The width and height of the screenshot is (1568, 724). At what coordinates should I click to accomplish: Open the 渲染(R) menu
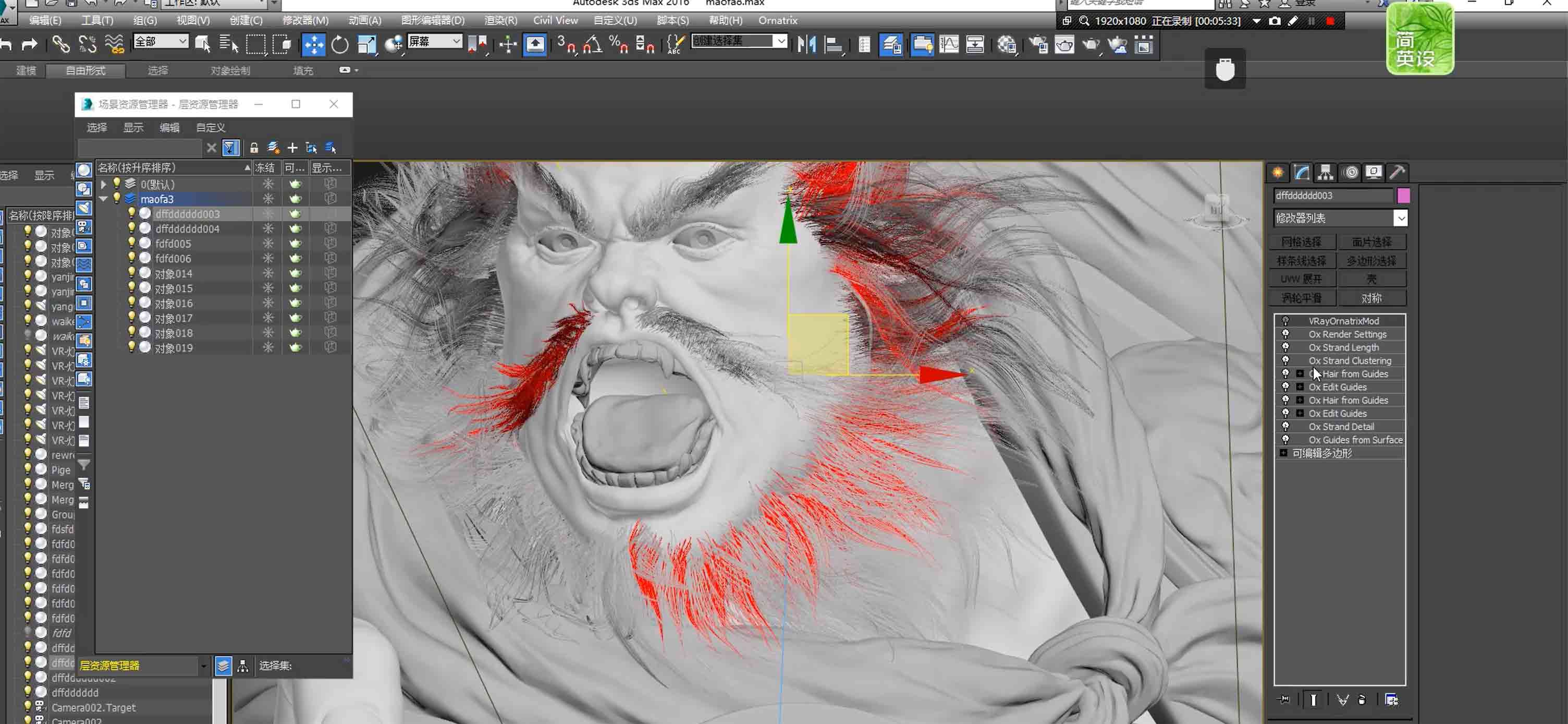(x=500, y=20)
